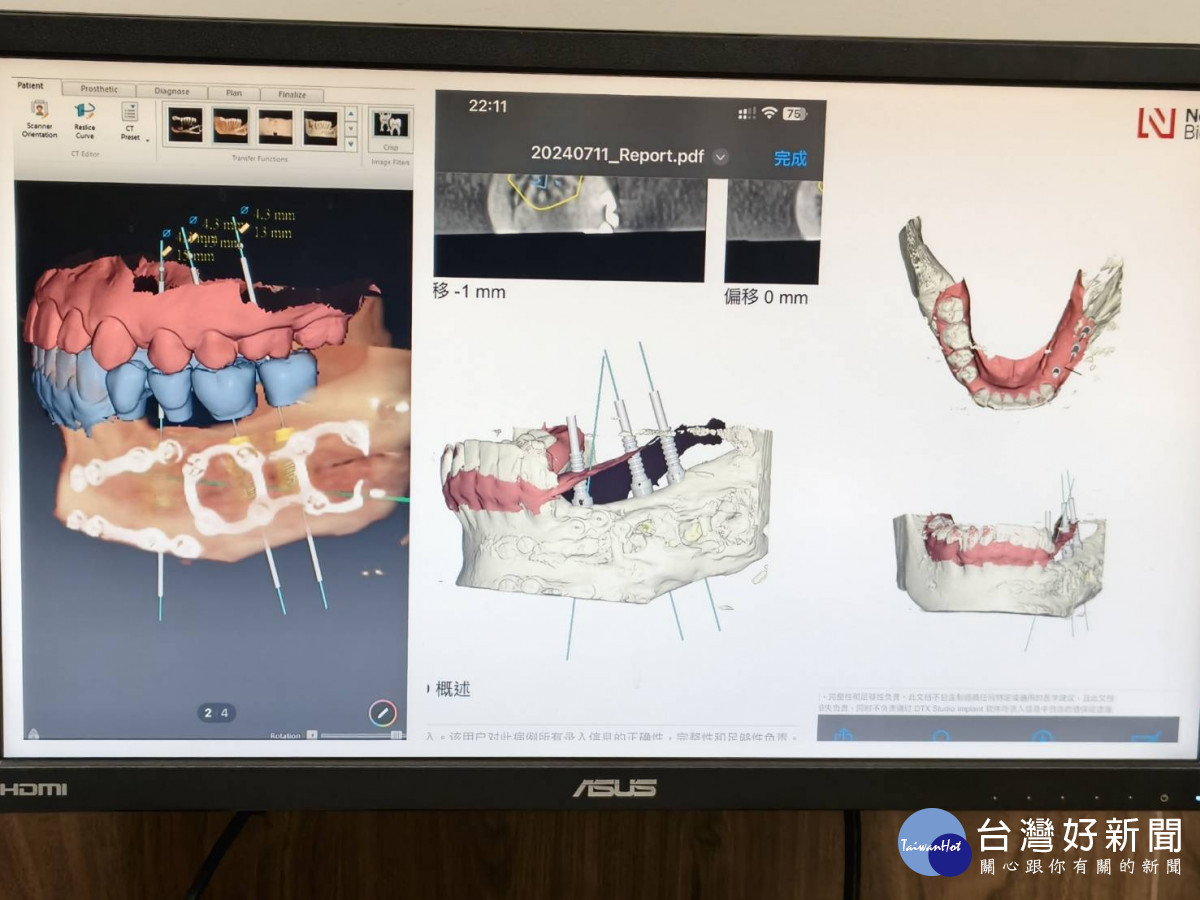Switch to the Prosthetic tab
This screenshot has height=900, width=1200.
tap(99, 90)
